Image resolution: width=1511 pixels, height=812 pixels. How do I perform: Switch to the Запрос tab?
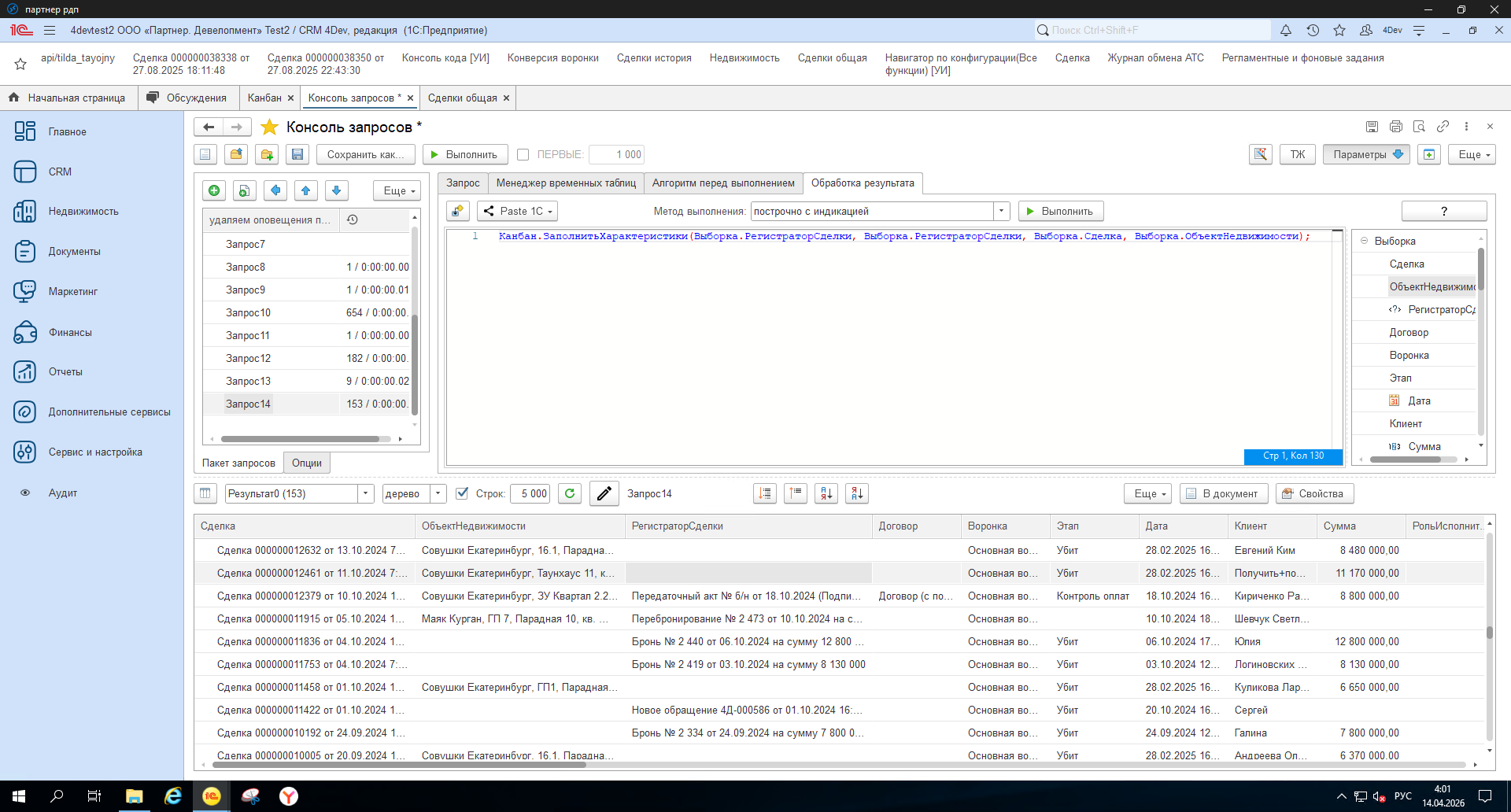point(463,183)
